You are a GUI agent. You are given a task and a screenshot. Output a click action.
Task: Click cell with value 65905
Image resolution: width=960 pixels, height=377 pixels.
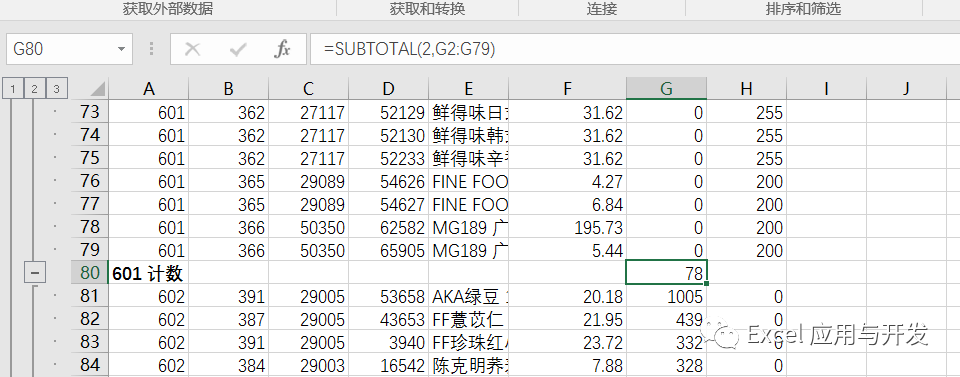(389, 250)
